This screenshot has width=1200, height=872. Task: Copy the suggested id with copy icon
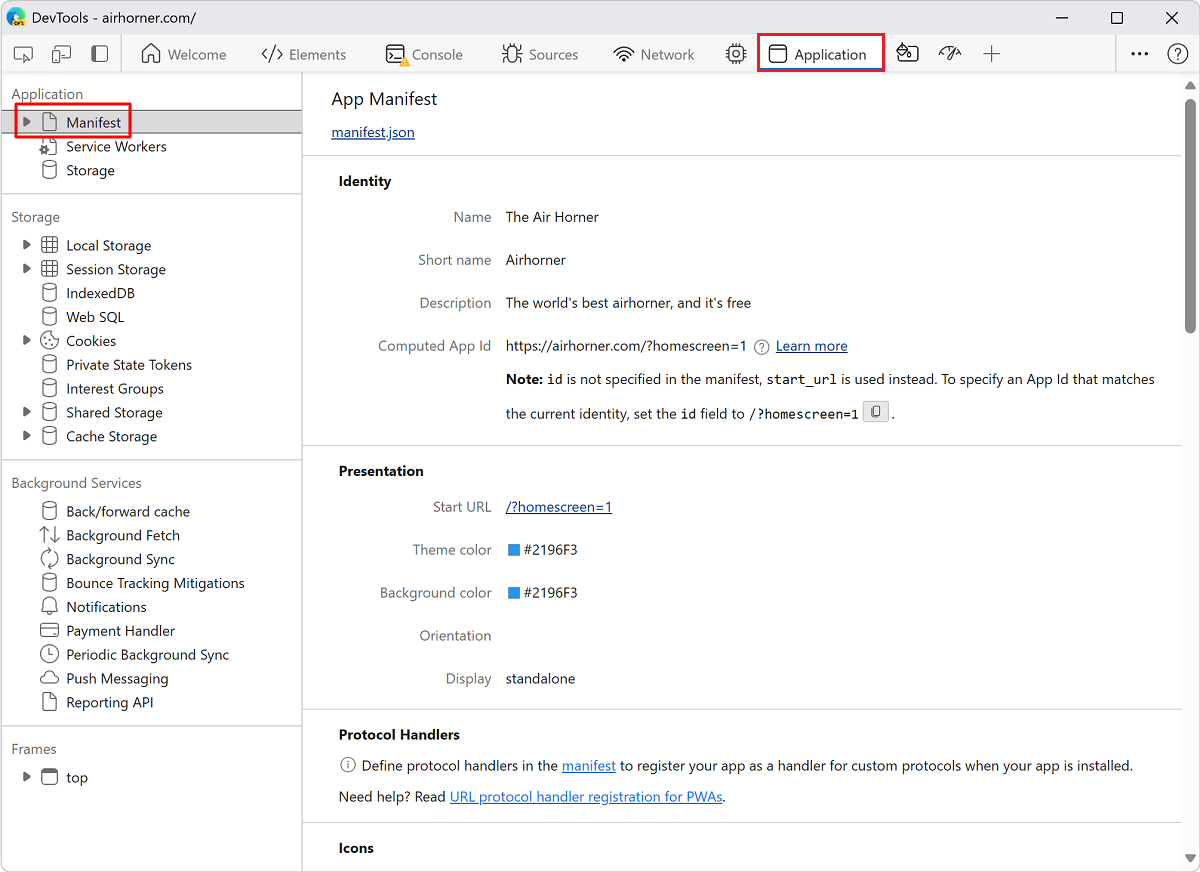pyautogui.click(x=876, y=412)
